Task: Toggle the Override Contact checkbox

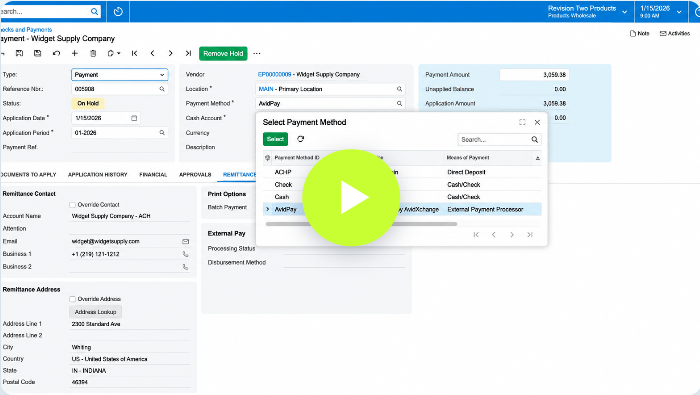Action: pyautogui.click(x=72, y=205)
